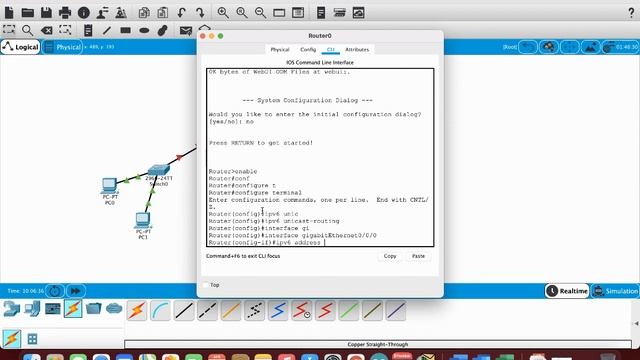This screenshot has height=360, width=640.
Task: Switch to the Logical workspace
Action: (20, 47)
